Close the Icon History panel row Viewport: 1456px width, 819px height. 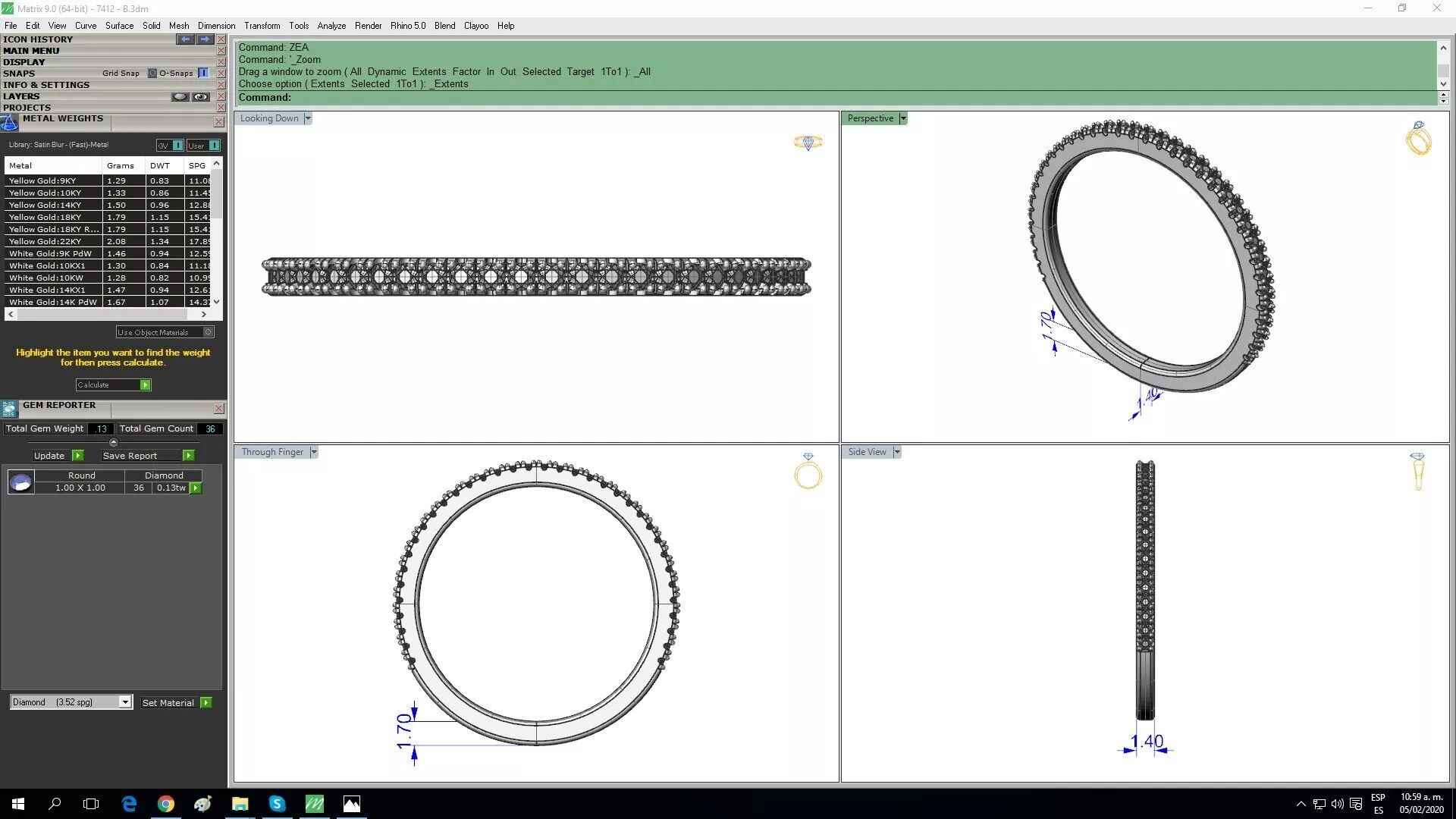click(x=221, y=39)
